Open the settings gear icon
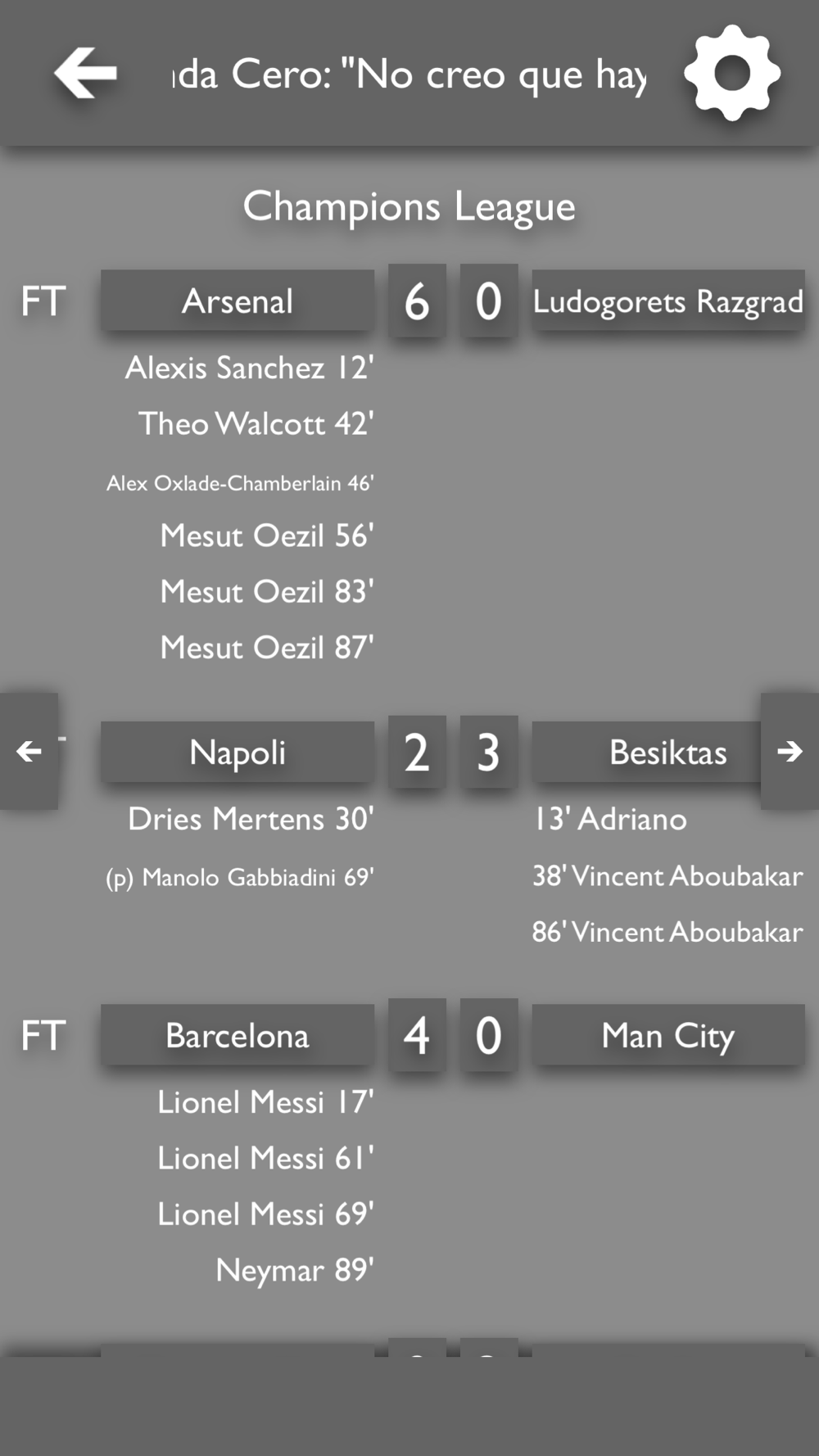 (732, 73)
